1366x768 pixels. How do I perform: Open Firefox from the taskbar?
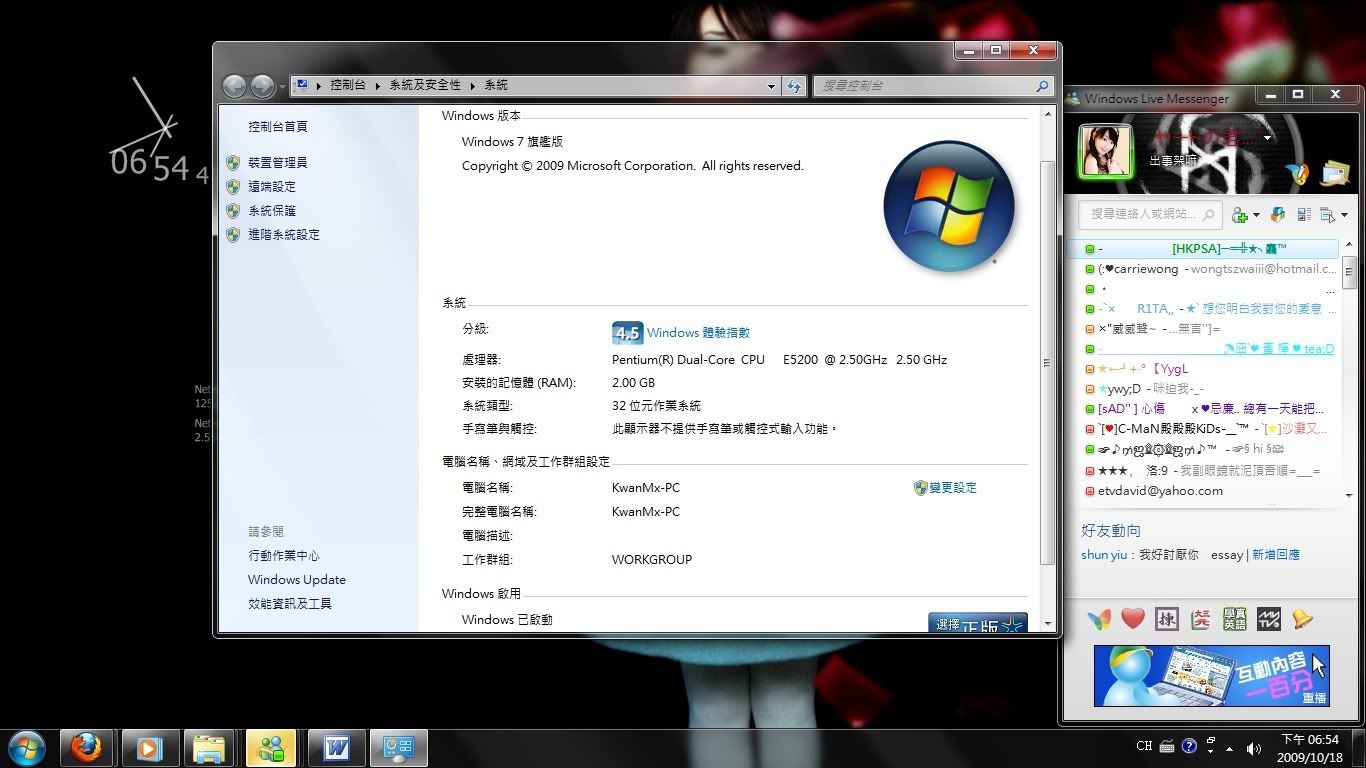(x=86, y=747)
